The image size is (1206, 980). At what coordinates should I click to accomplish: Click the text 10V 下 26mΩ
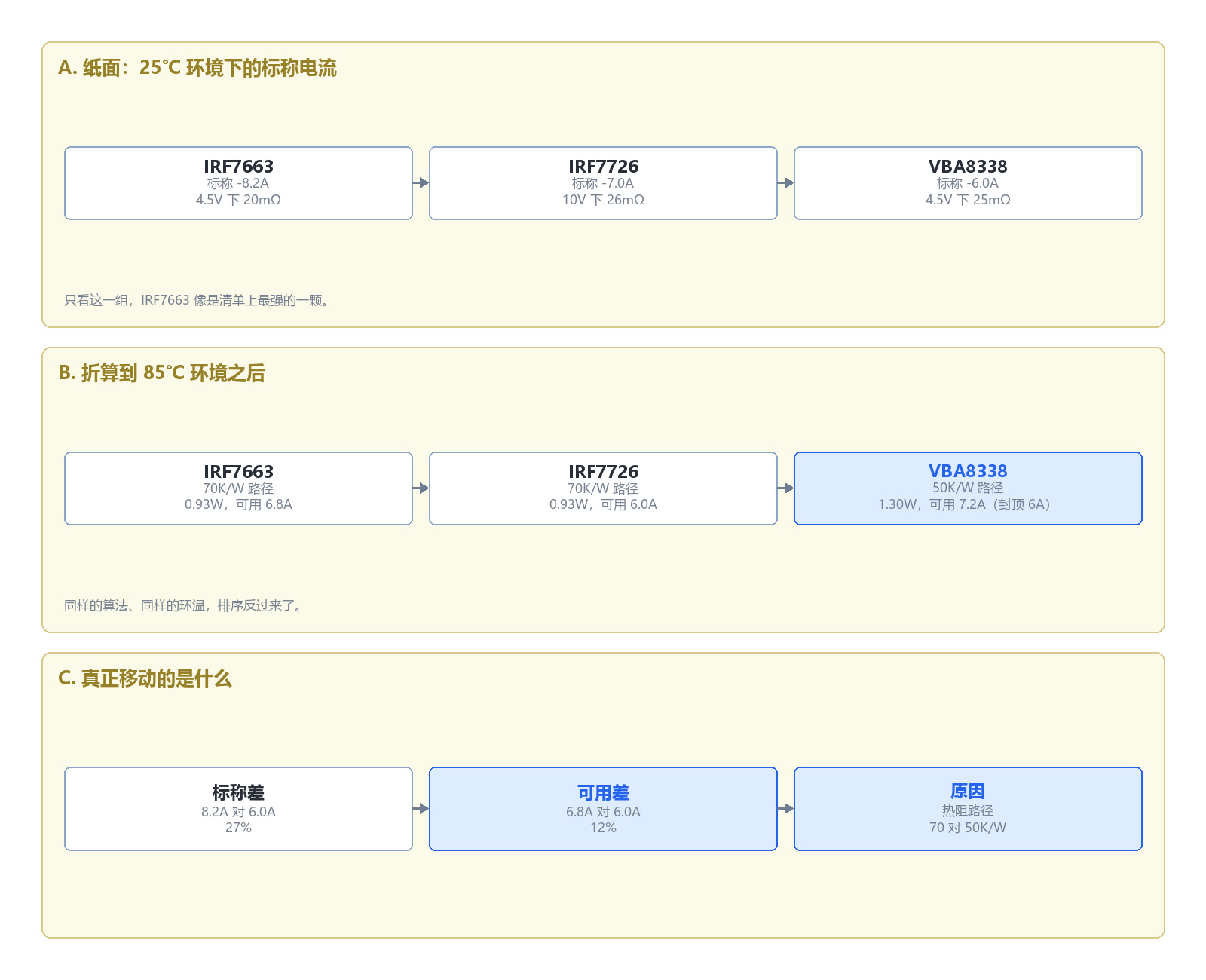(603, 200)
